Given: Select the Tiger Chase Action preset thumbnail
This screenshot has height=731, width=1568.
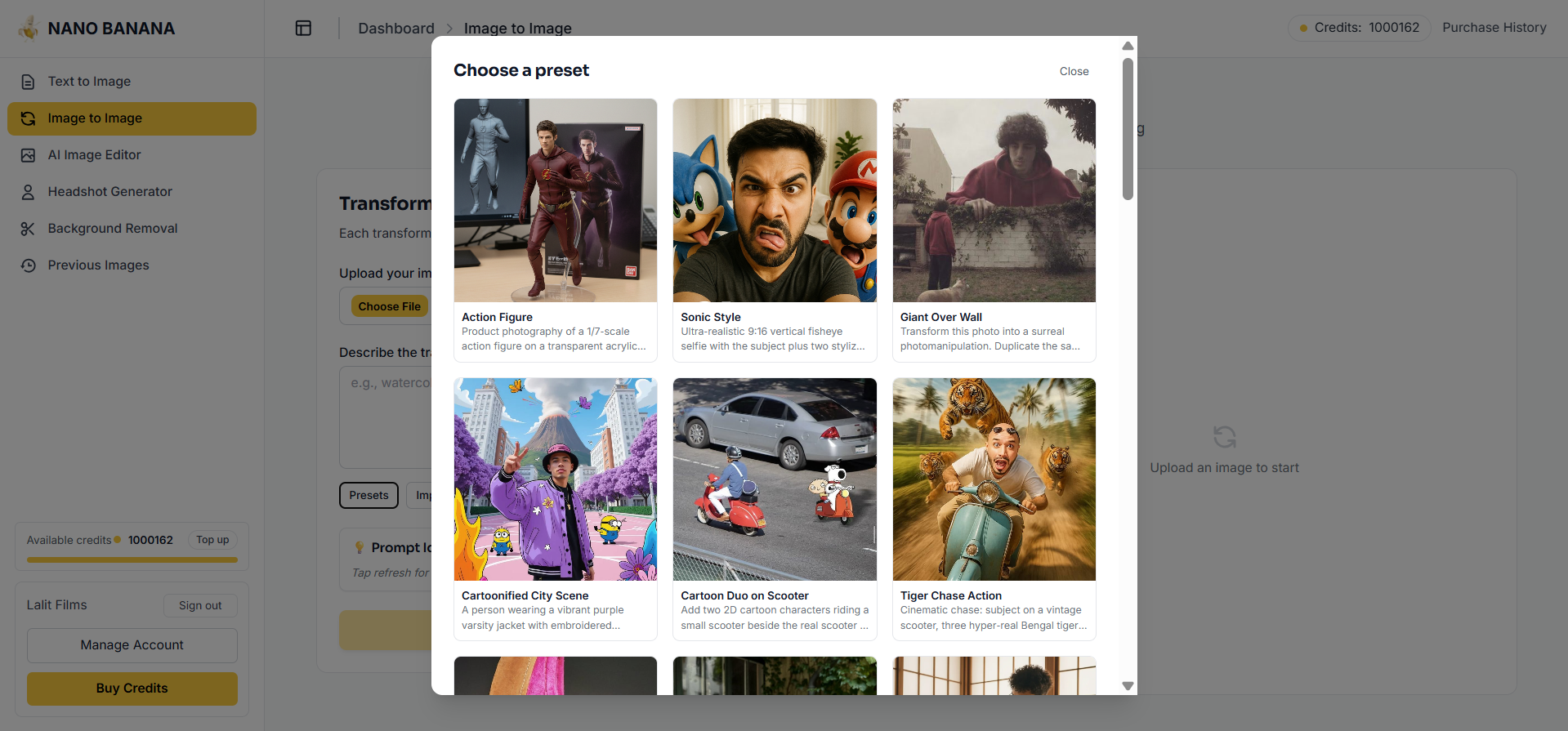Looking at the screenshot, I should pos(994,479).
